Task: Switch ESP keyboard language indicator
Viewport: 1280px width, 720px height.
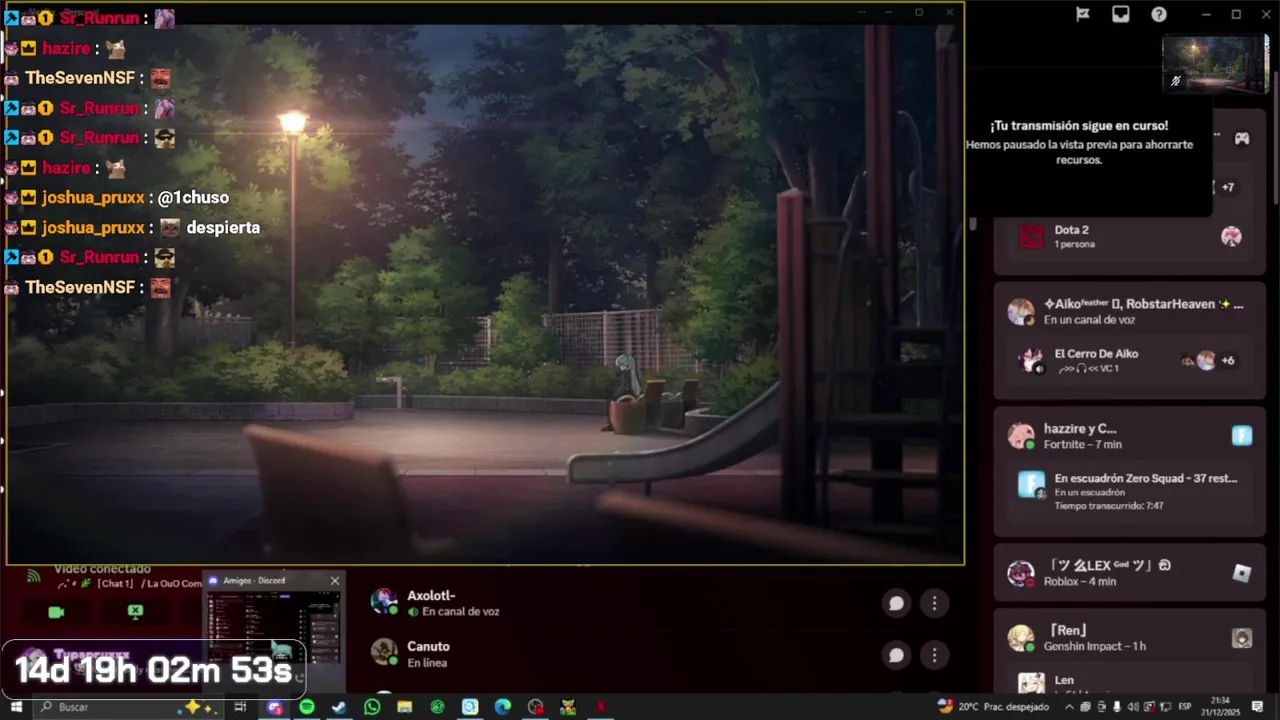Action: 1185,707
